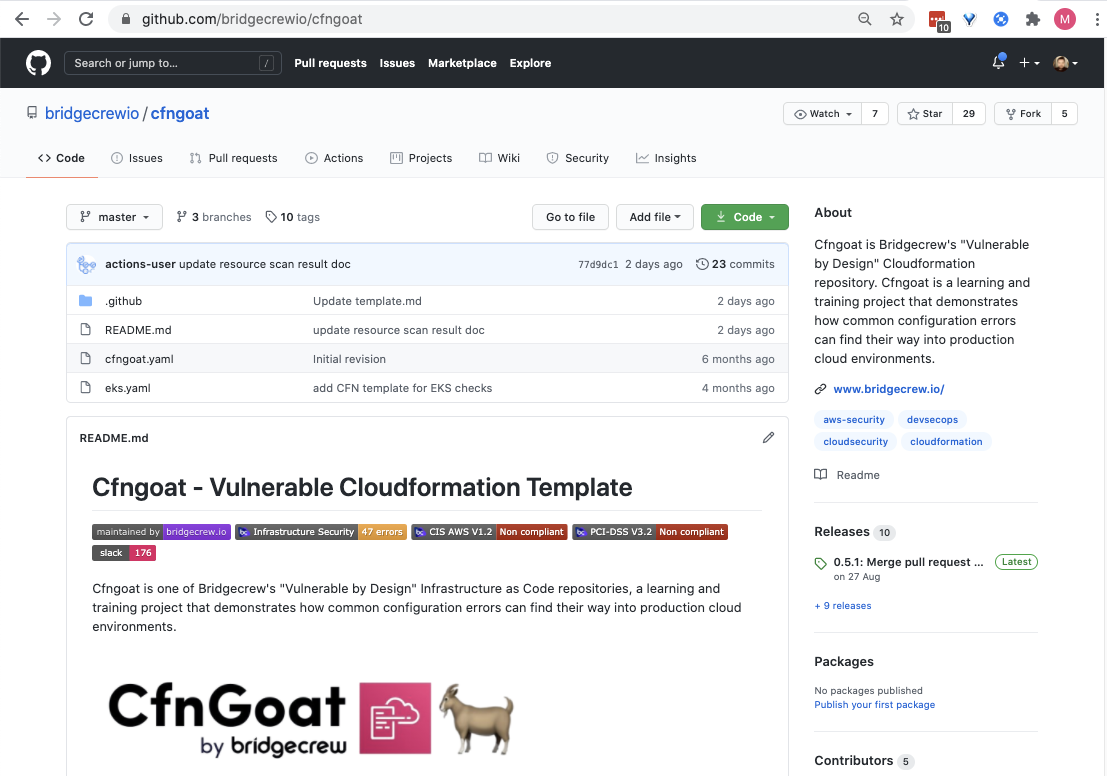Screen dimensions: 1107x776
Task: Click the Readme book icon
Action: pos(820,474)
